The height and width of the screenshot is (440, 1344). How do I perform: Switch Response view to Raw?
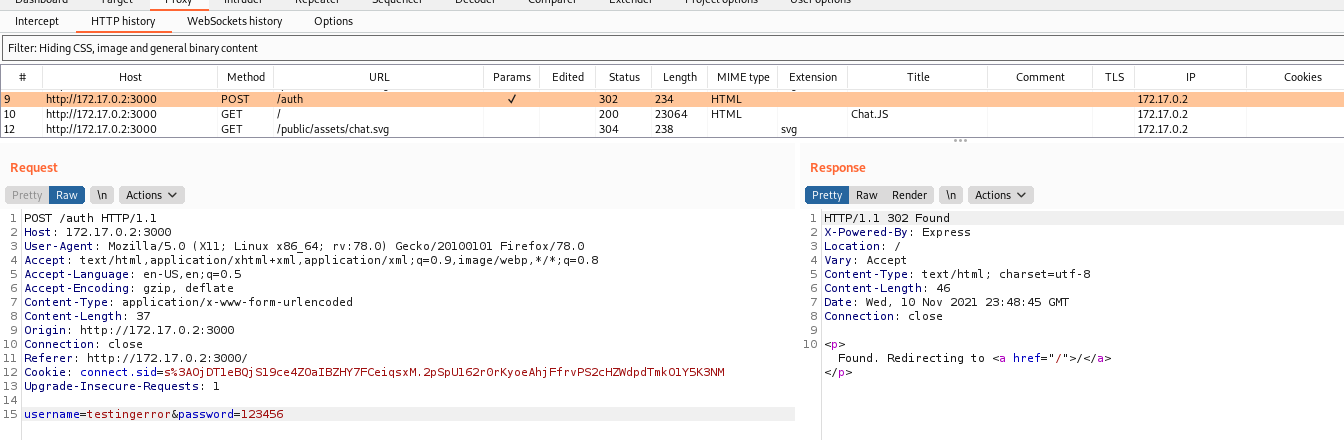[867, 195]
